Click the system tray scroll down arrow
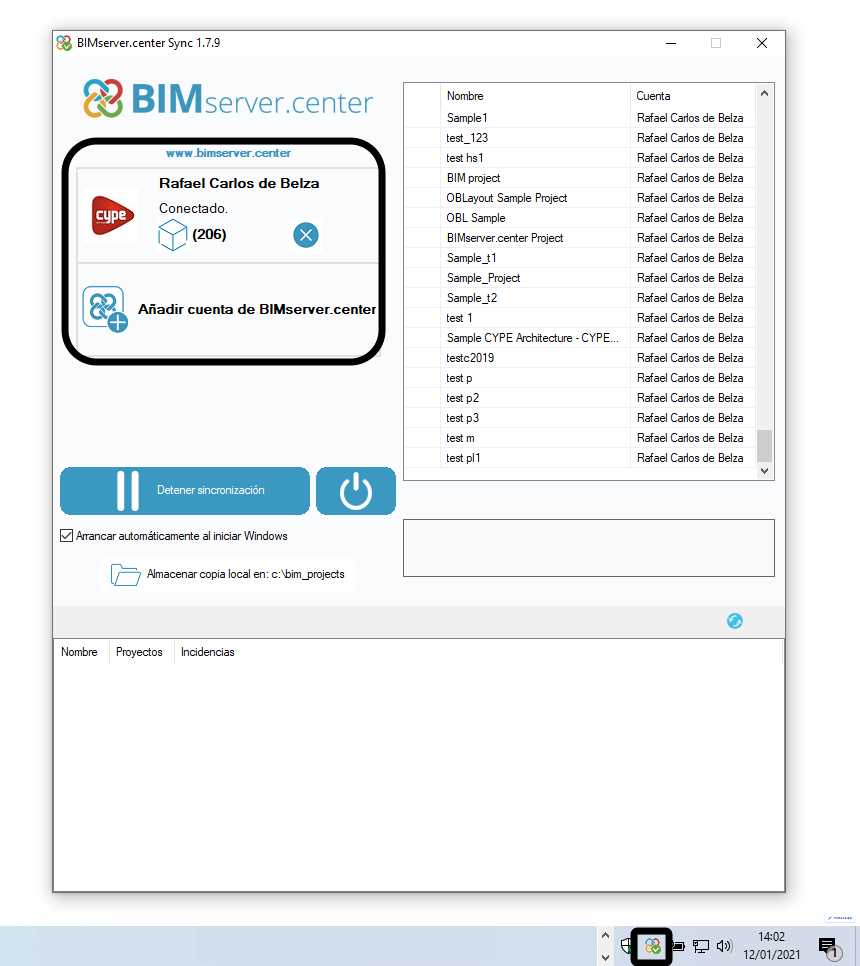This screenshot has height=966, width=860. pos(605,957)
